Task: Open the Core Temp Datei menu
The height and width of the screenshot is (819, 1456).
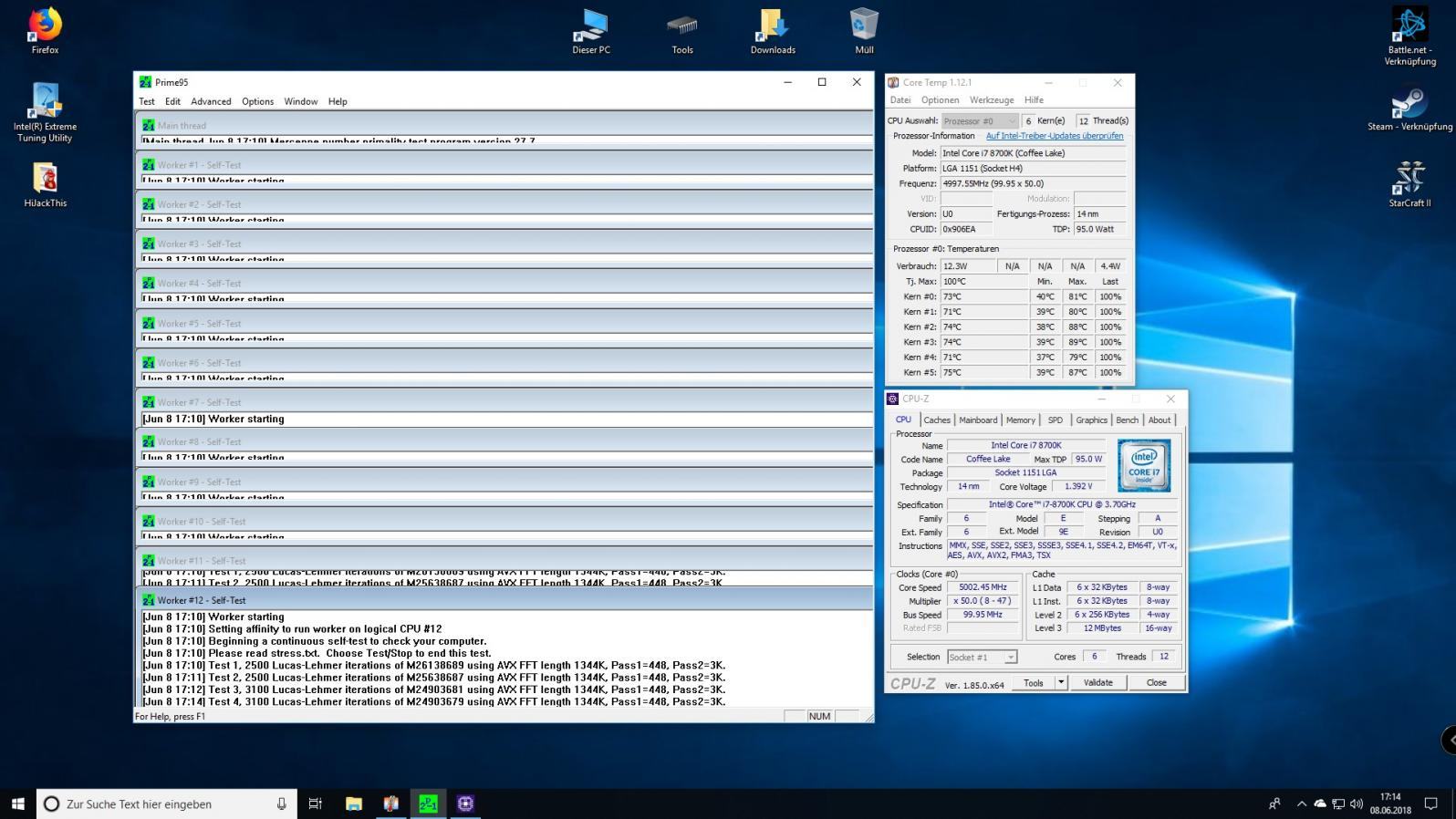Action: [900, 100]
